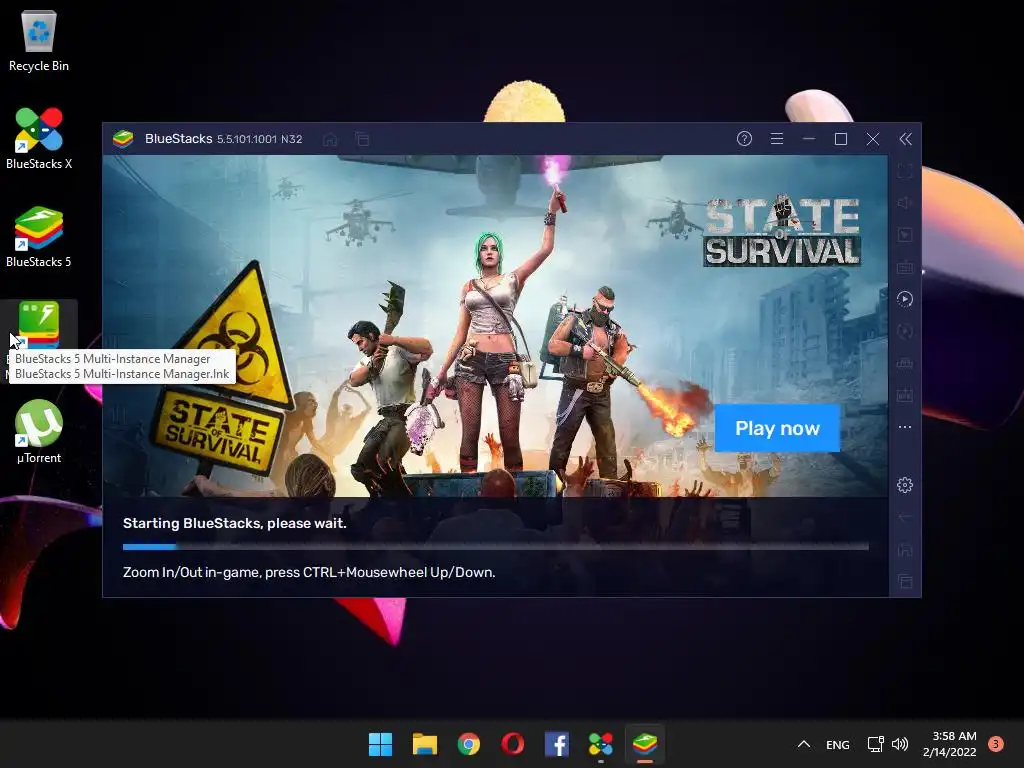This screenshot has height=768, width=1024.
Task: Launch Opera browser from the taskbar
Action: pos(513,744)
